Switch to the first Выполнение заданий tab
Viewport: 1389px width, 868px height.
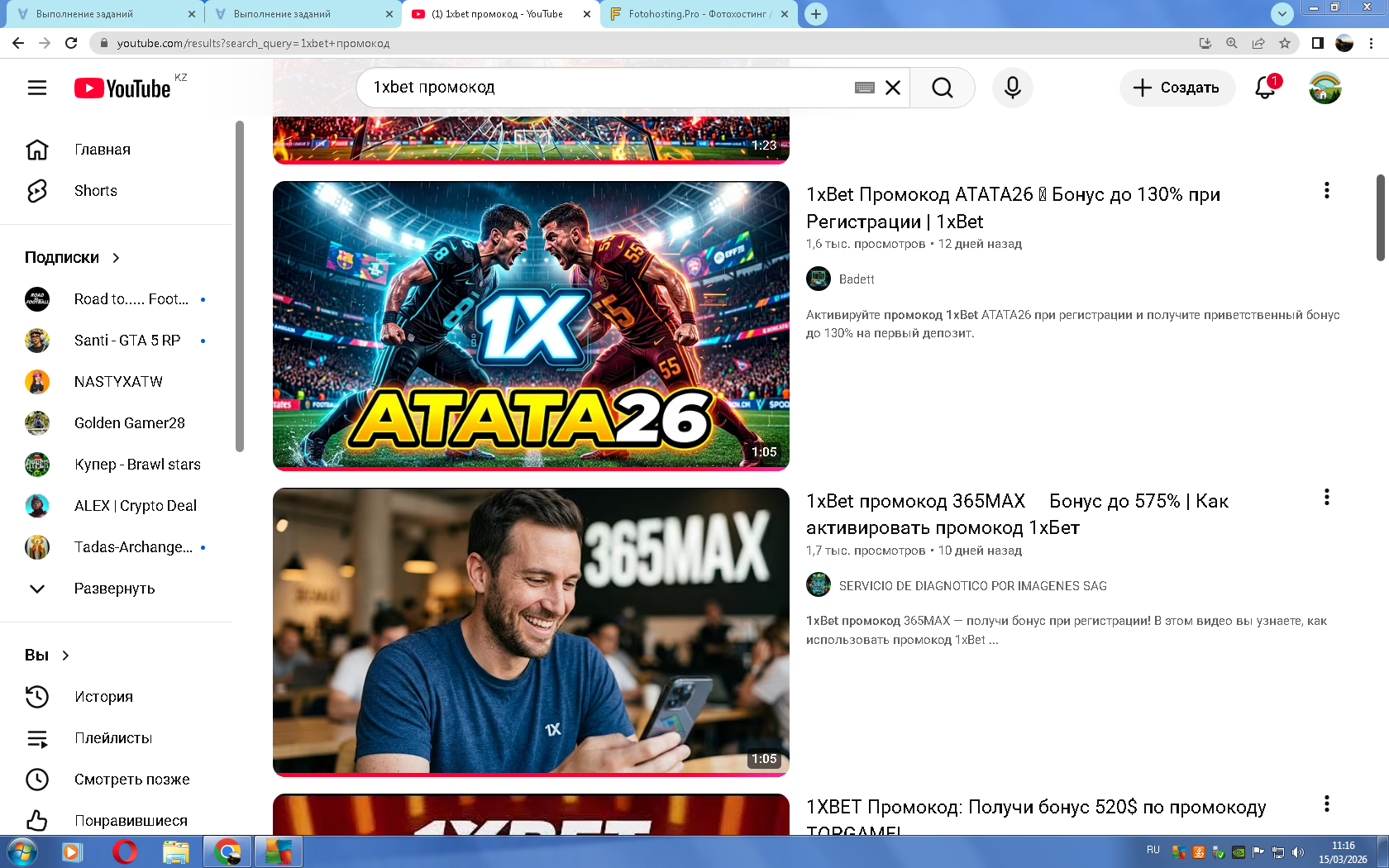(104, 14)
